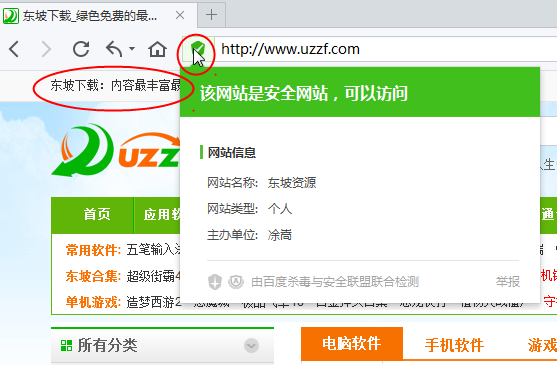This screenshot has width=557, height=365.
Task: Click the 东坡下载 bookmark bar text
Action: (x=116, y=85)
